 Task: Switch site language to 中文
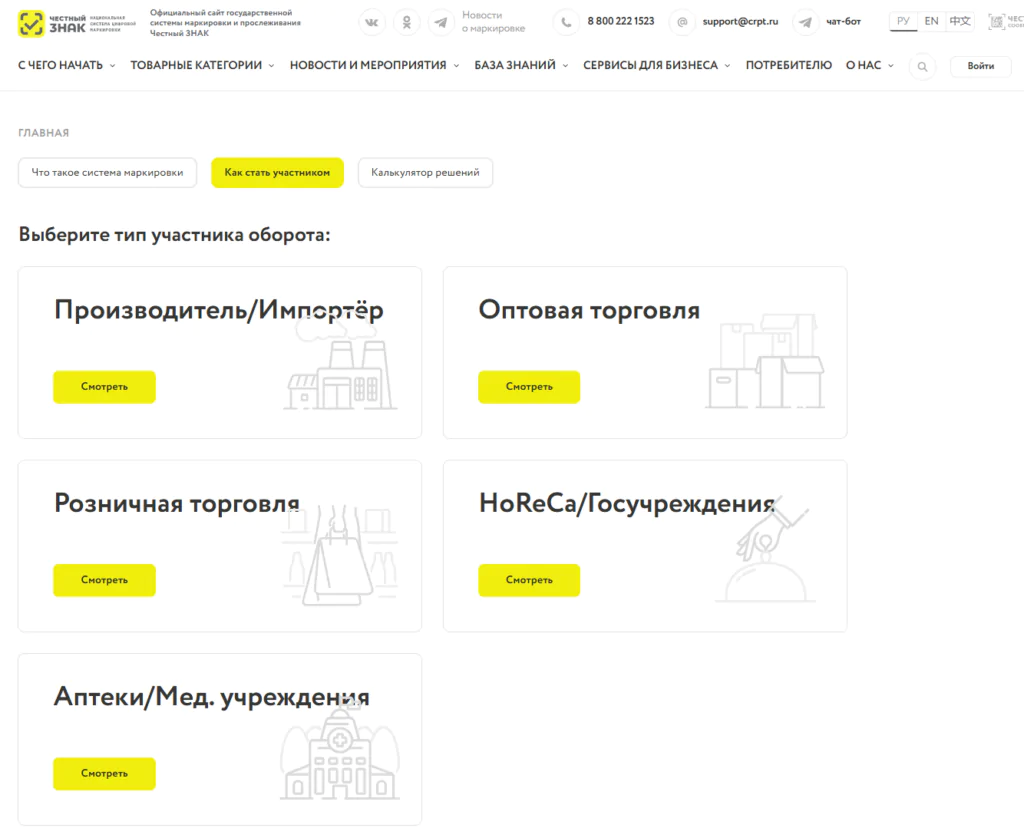(x=959, y=21)
